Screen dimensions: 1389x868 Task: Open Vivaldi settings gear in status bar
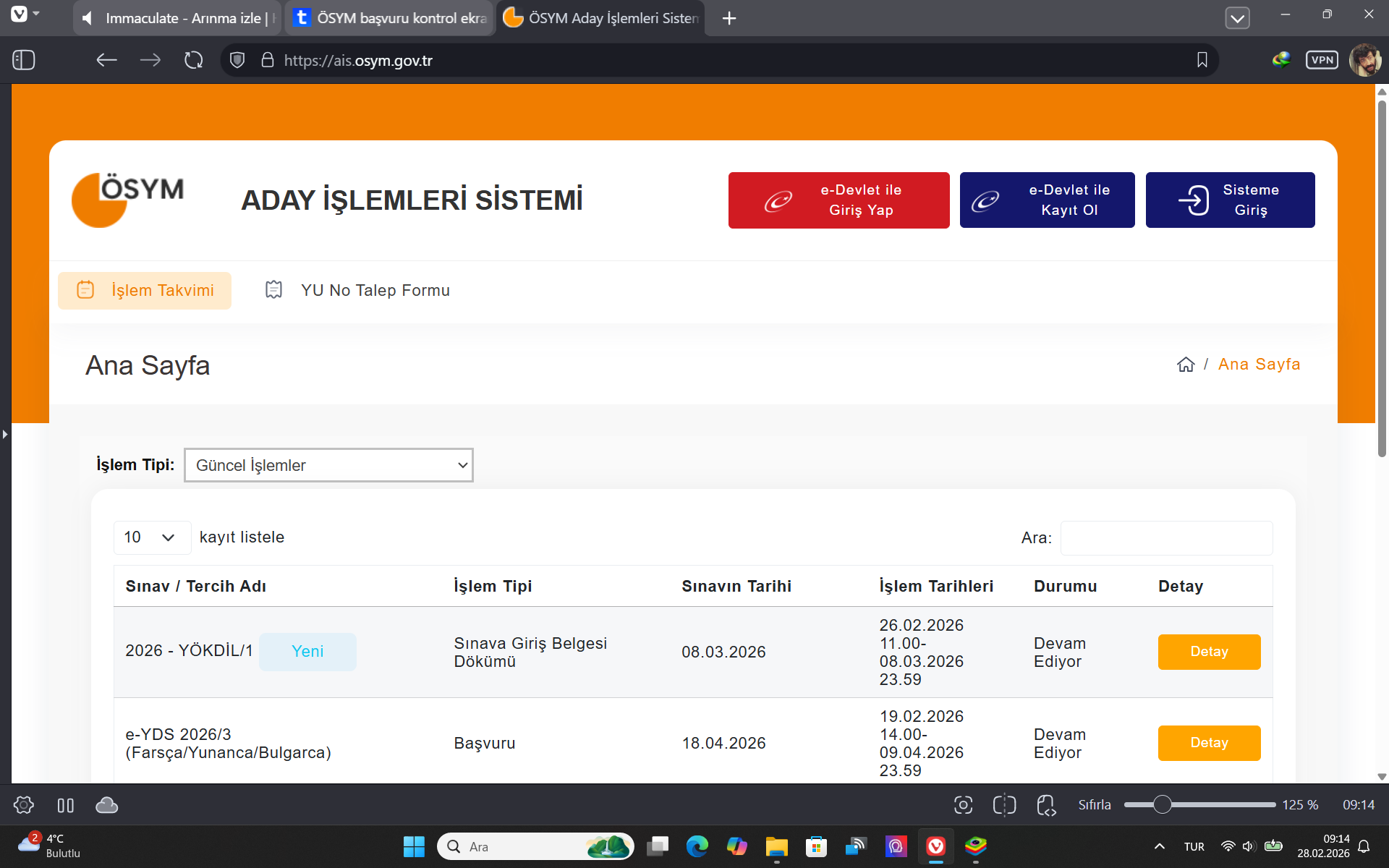coord(24,805)
